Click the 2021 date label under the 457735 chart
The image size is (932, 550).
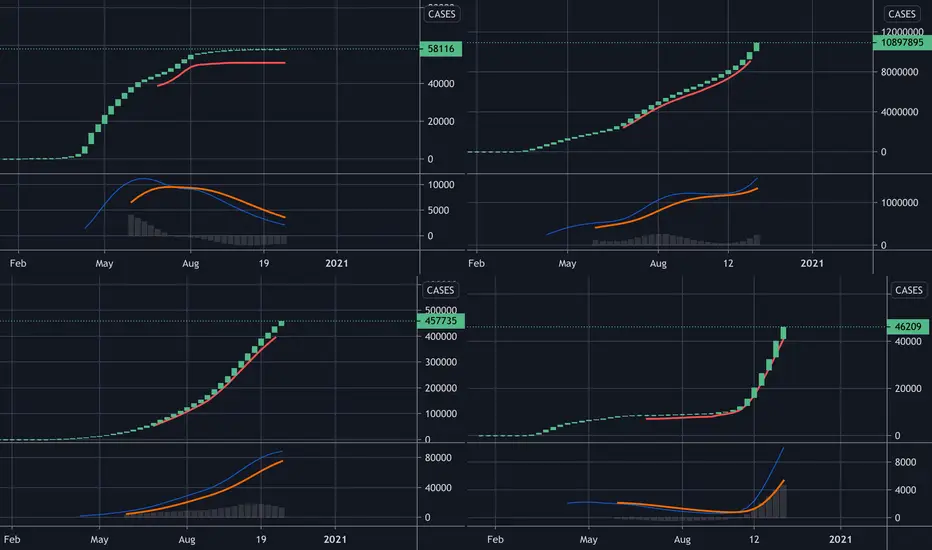(x=335, y=539)
